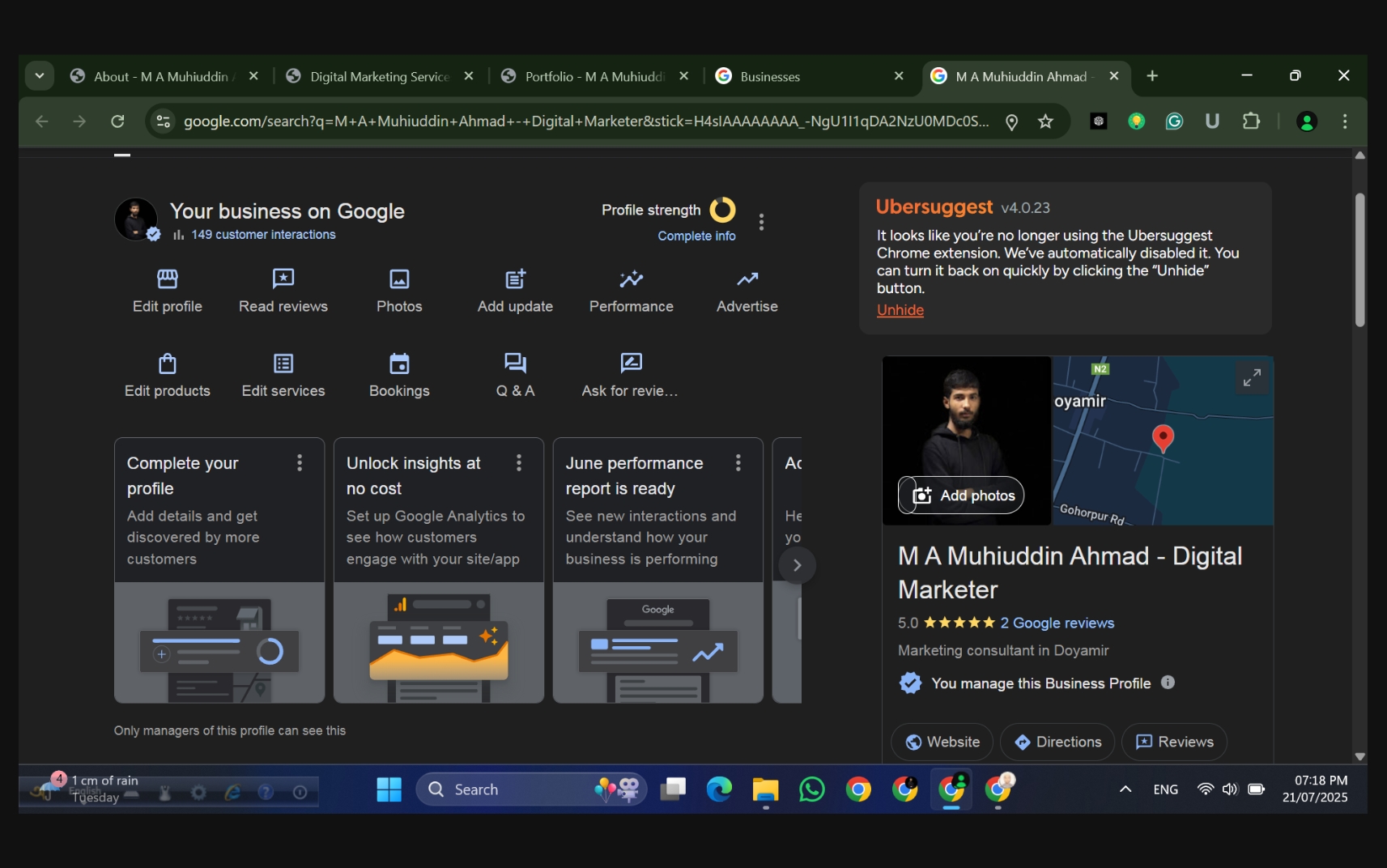Open the Q & A chat icon
The image size is (1387, 868).
515,364
